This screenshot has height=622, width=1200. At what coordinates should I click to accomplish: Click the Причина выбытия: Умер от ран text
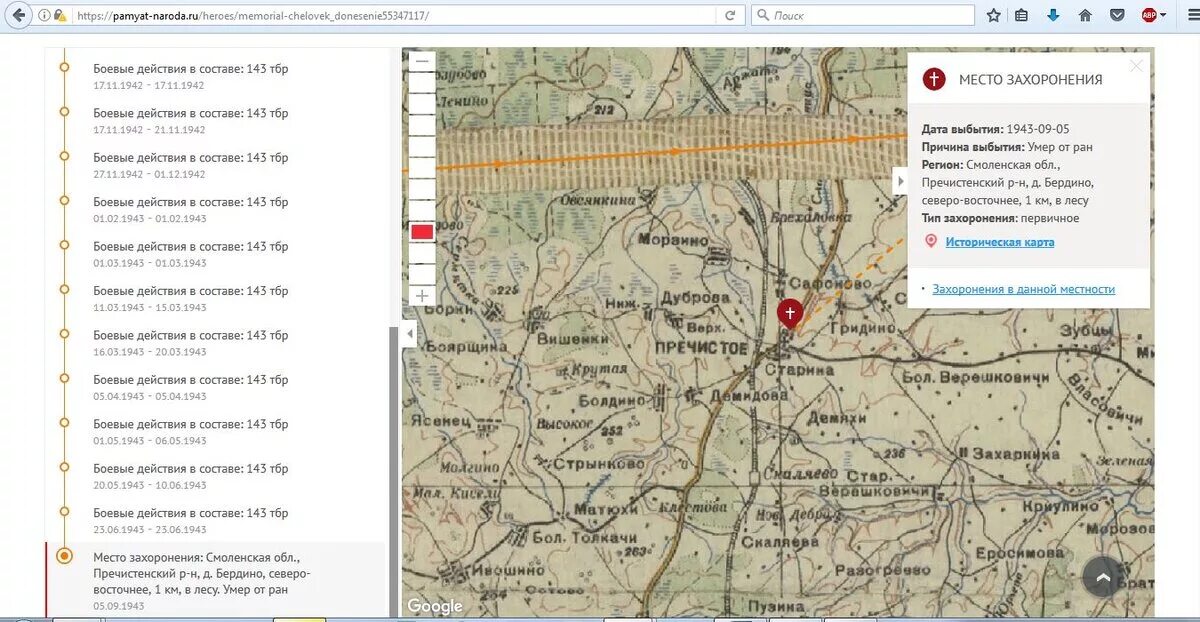(1007, 147)
